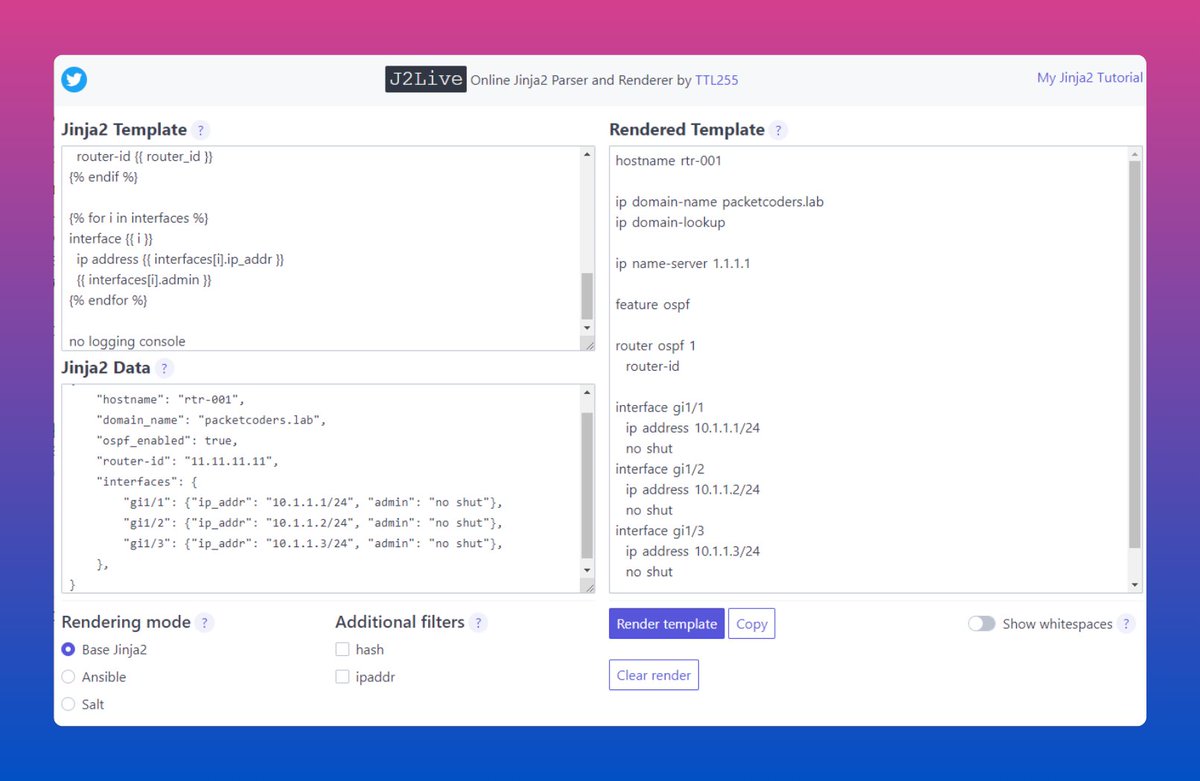Grab Jinja2 Data textarea resize handle
Screen dimensions: 1200x781
(589, 588)
